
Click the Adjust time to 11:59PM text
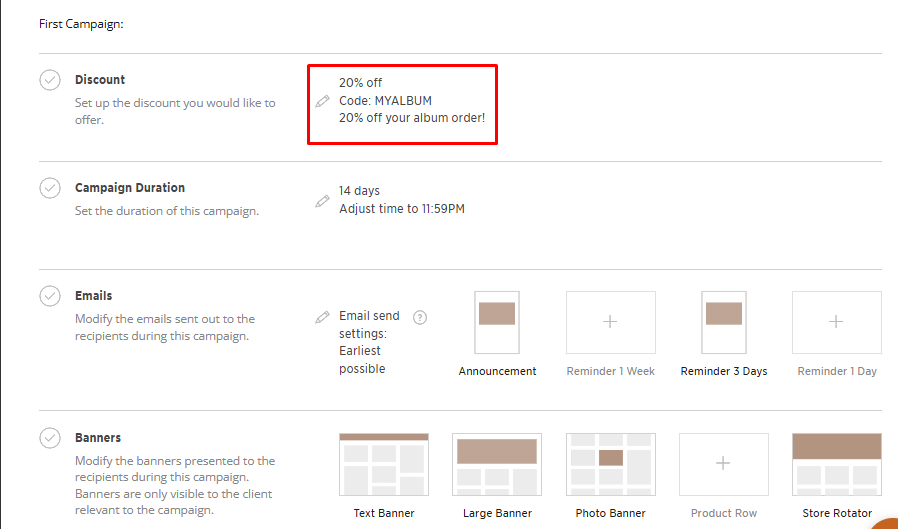point(401,209)
